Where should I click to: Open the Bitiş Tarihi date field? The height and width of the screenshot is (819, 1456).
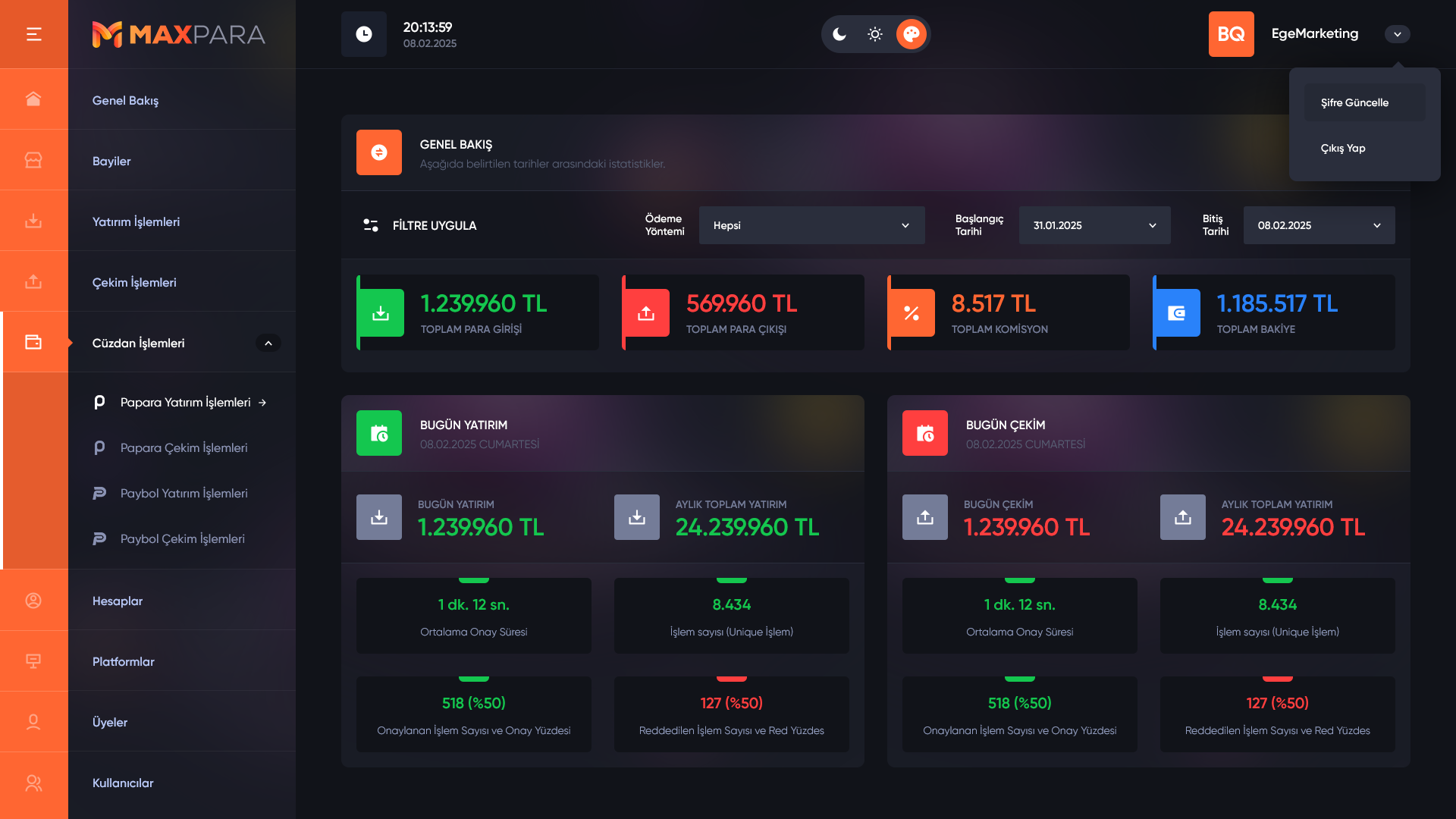(x=1319, y=225)
